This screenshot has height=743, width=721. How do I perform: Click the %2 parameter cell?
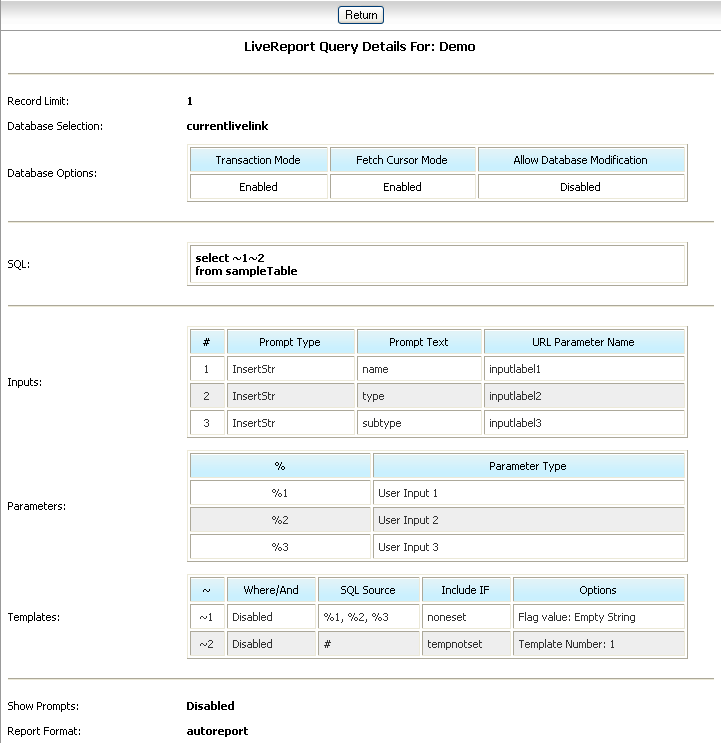tap(280, 520)
